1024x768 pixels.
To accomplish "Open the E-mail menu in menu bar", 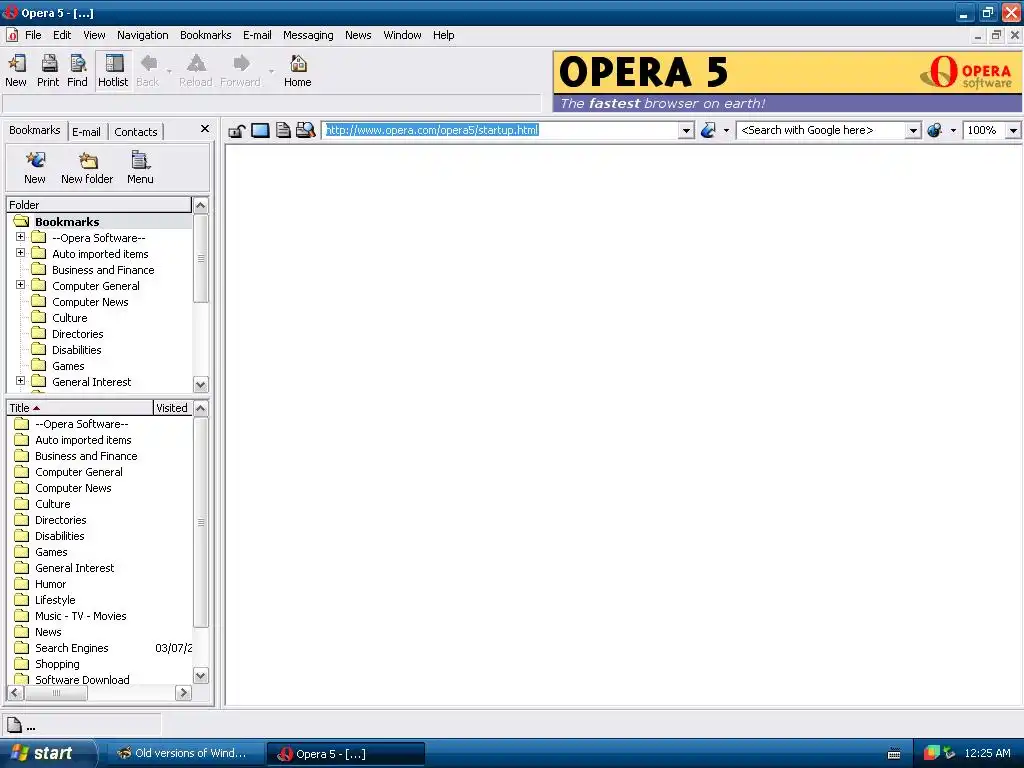I will 257,35.
